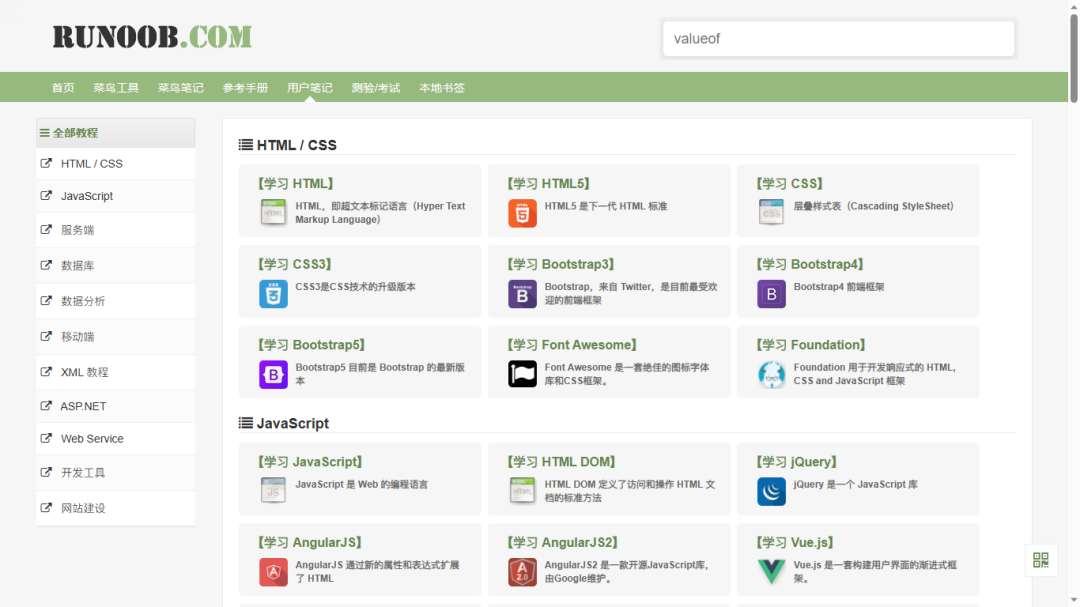Viewport: 1080px width, 607px height.
Task: Click the Foundation yeti icon
Action: (x=771, y=374)
